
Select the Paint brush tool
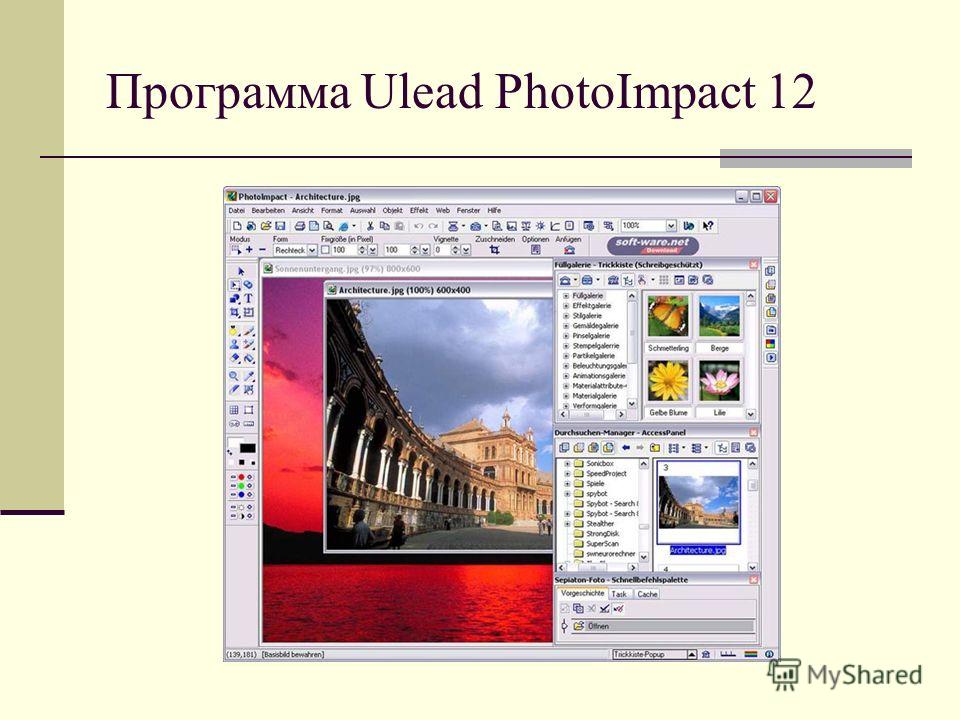point(249,331)
